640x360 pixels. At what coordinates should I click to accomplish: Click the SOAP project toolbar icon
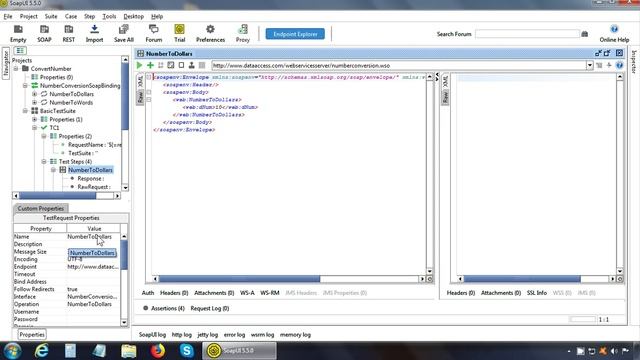[x=44, y=33]
